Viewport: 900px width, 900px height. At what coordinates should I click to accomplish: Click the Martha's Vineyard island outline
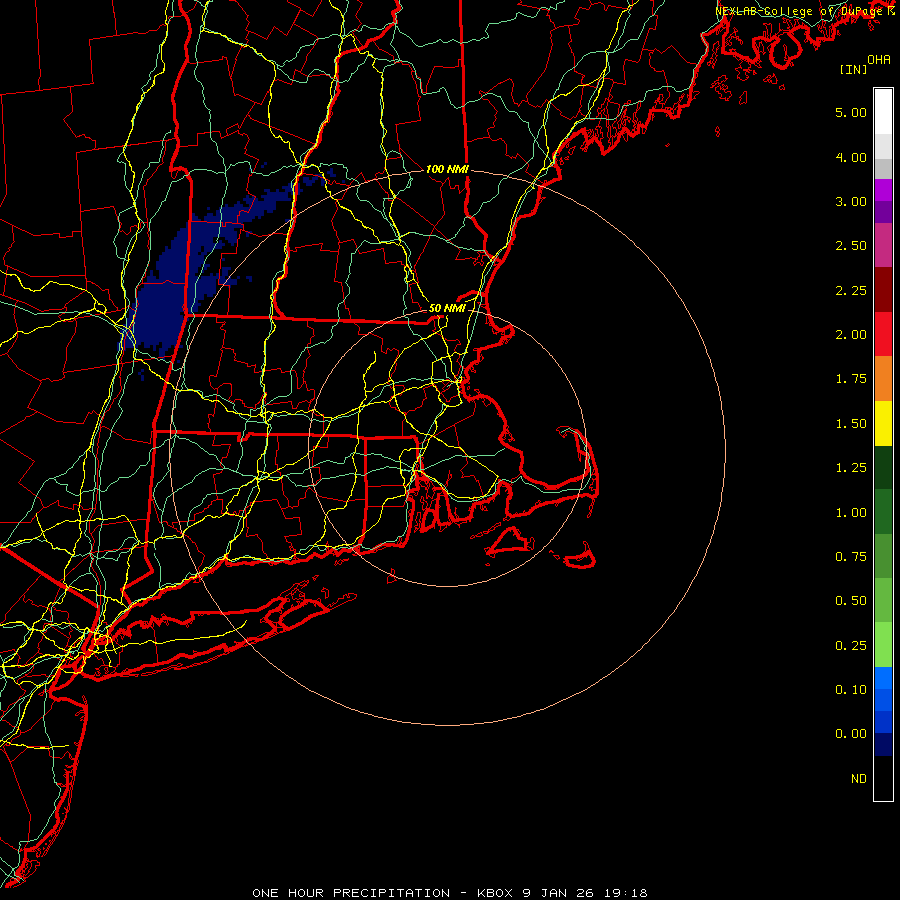[x=511, y=542]
